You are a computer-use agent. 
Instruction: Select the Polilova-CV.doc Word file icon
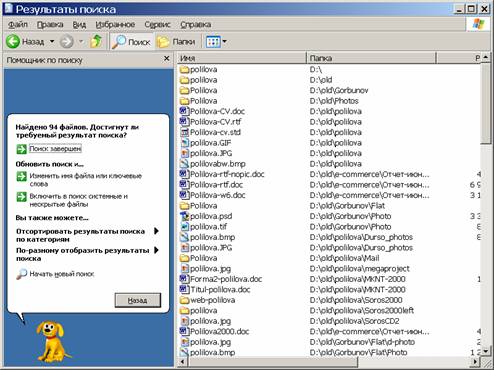[x=184, y=111]
